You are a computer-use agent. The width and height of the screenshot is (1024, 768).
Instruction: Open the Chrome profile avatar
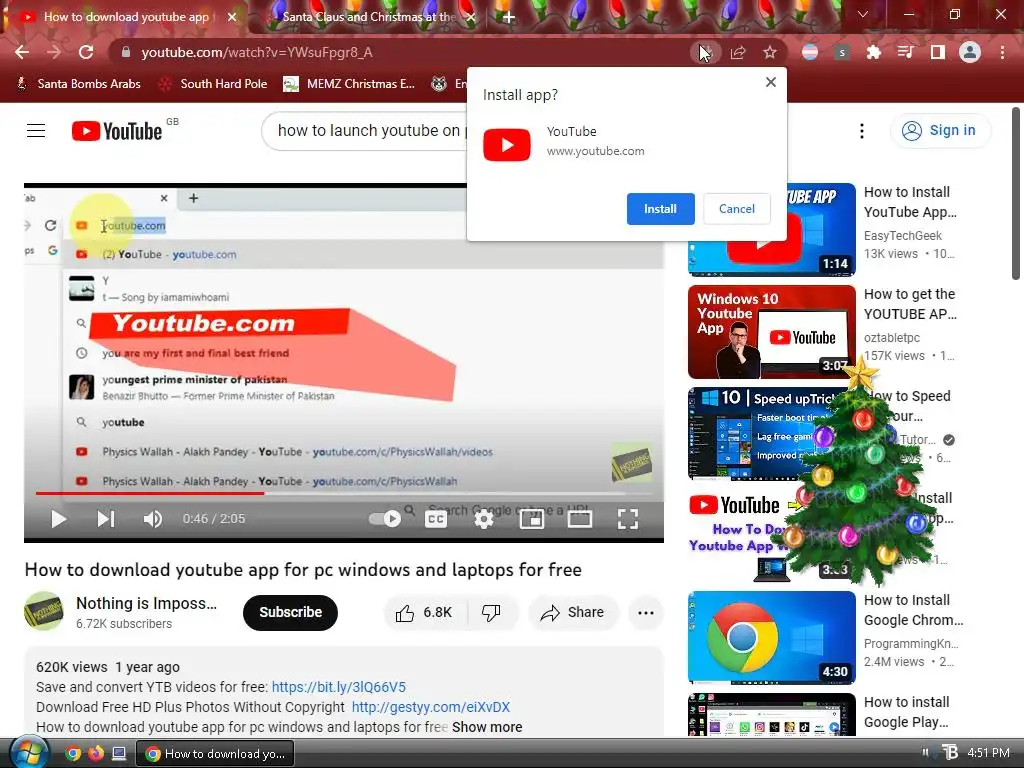[970, 52]
